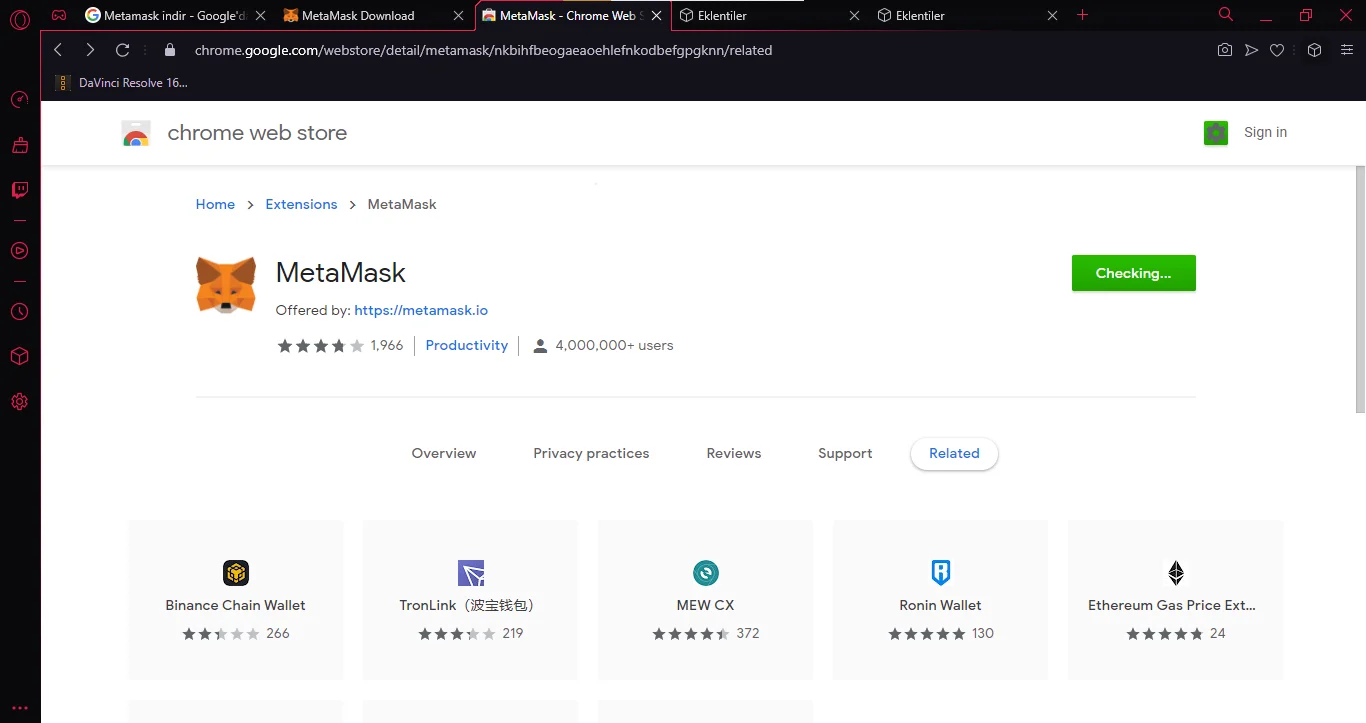Click the Chrome Web Store logo
The image size is (1366, 723).
pyautogui.click(x=136, y=134)
